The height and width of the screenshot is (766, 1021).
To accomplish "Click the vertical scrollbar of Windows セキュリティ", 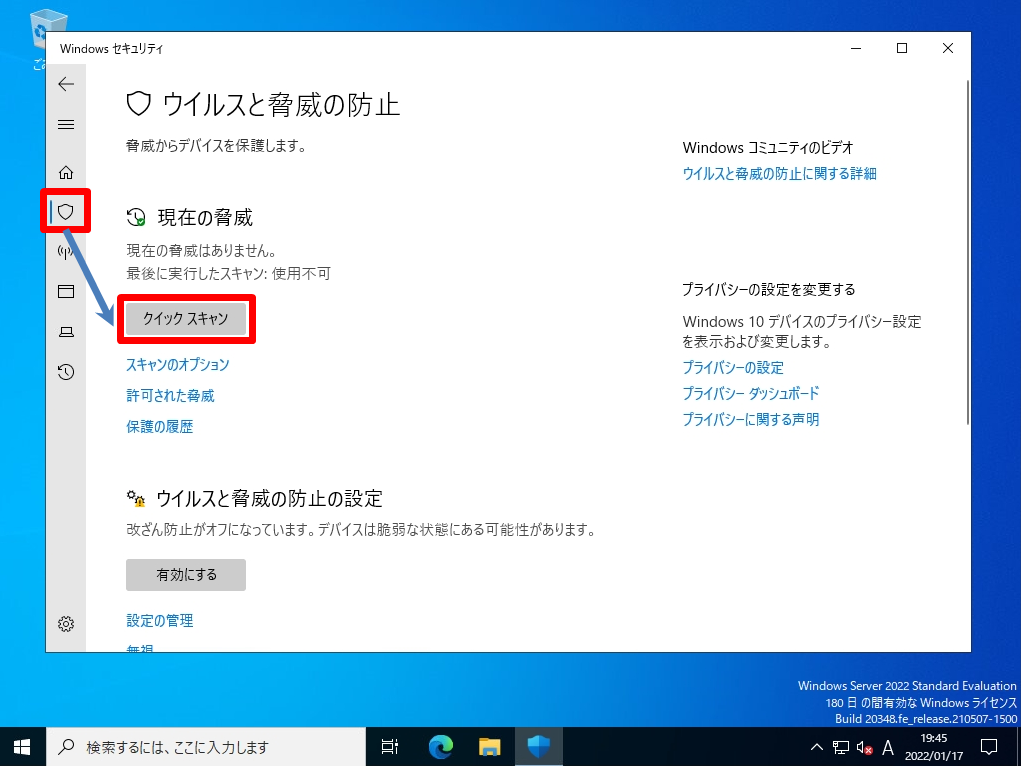I will (x=968, y=253).
